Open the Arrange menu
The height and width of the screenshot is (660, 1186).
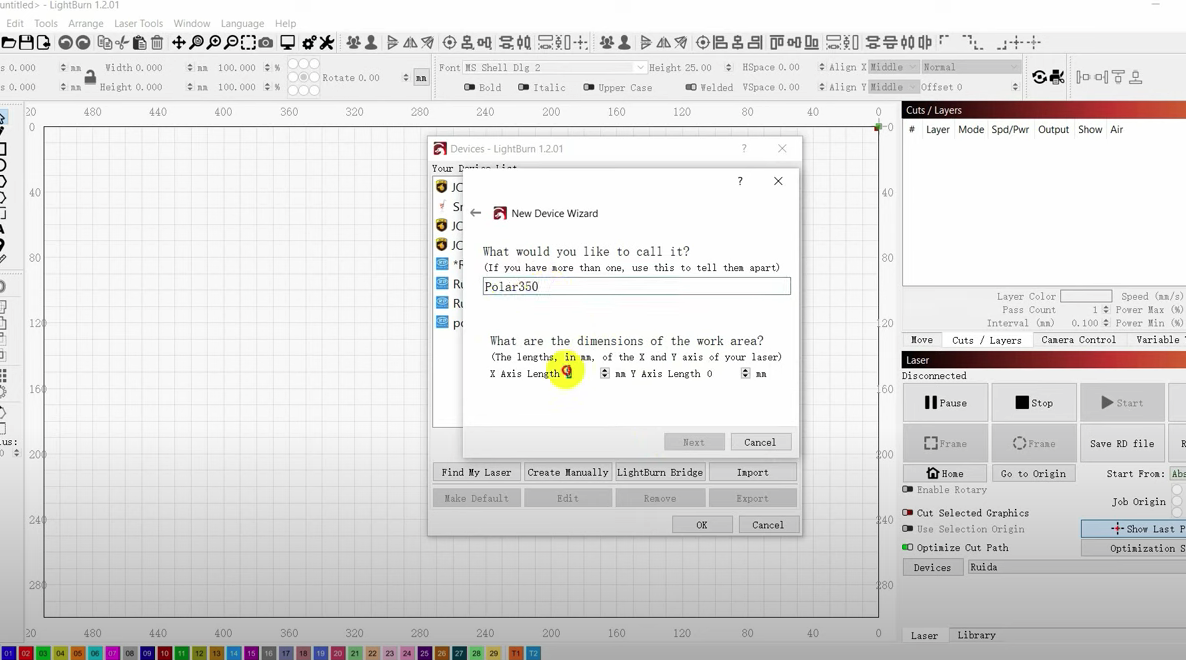coord(85,23)
